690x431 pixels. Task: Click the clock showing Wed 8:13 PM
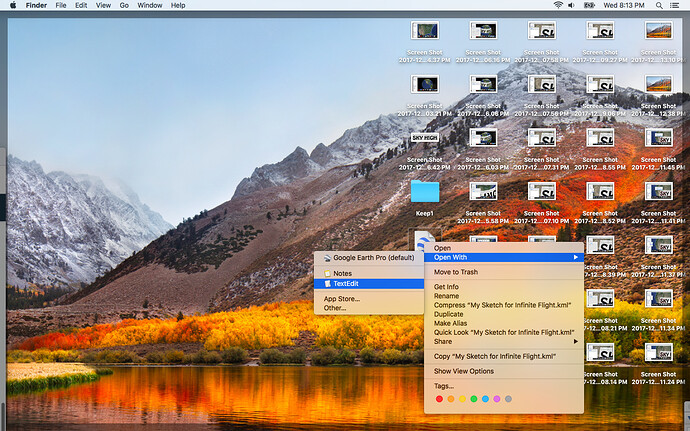624,5
